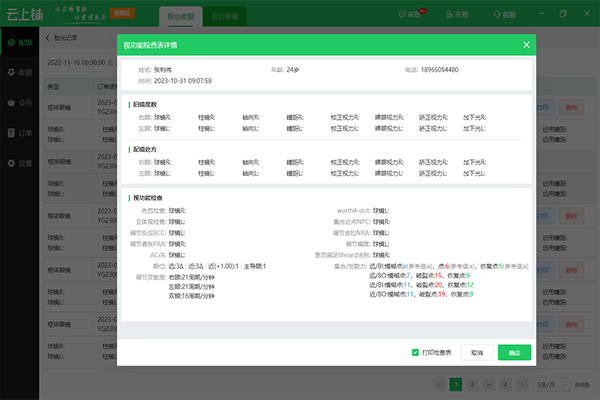Close the 视功能检查表详情 dialog
600x400 pixels.
pos(526,45)
